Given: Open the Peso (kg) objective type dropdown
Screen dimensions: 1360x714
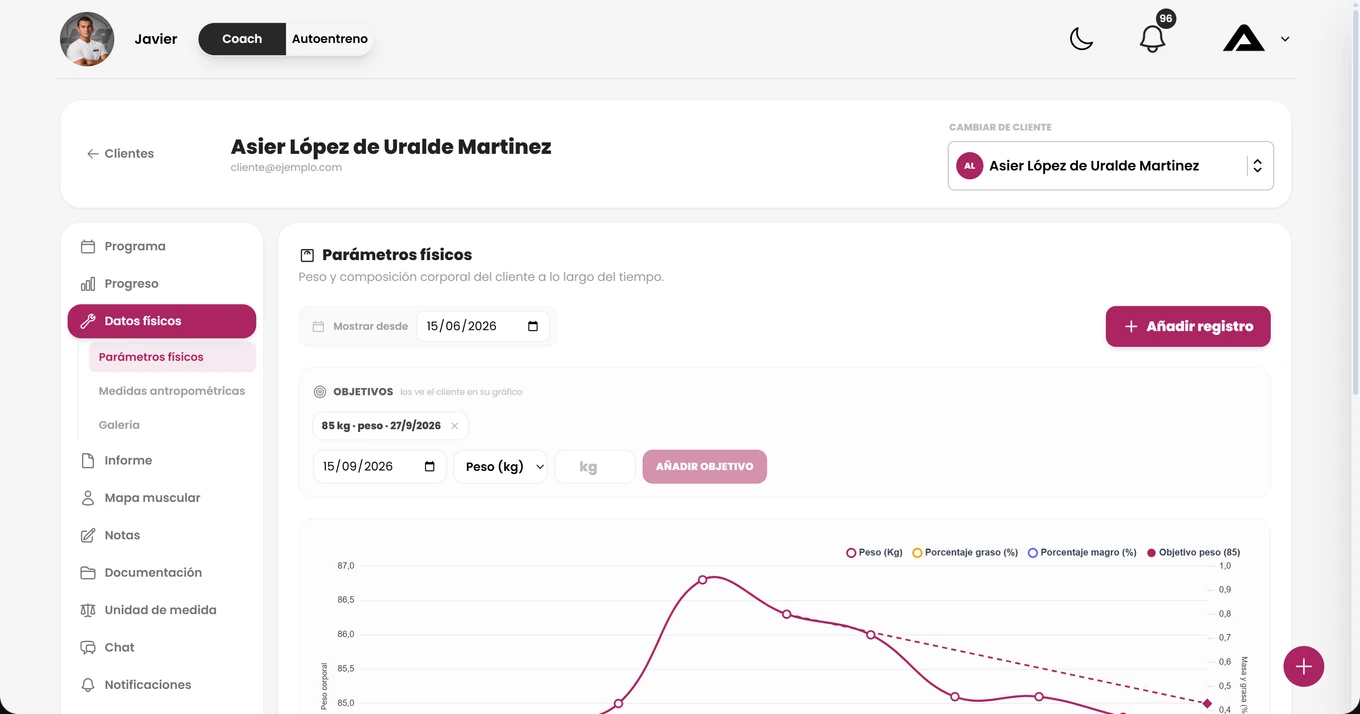Looking at the screenshot, I should pyautogui.click(x=500, y=467).
